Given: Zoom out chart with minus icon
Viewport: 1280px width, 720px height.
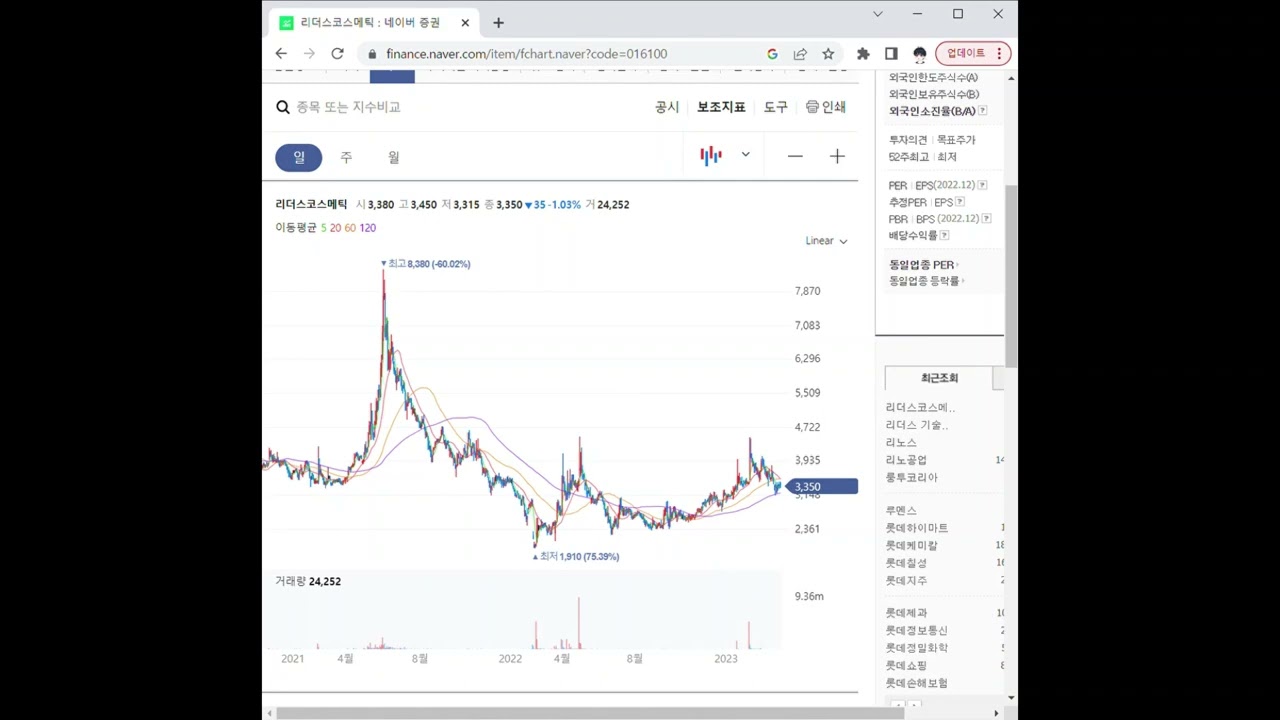Looking at the screenshot, I should pyautogui.click(x=795, y=156).
